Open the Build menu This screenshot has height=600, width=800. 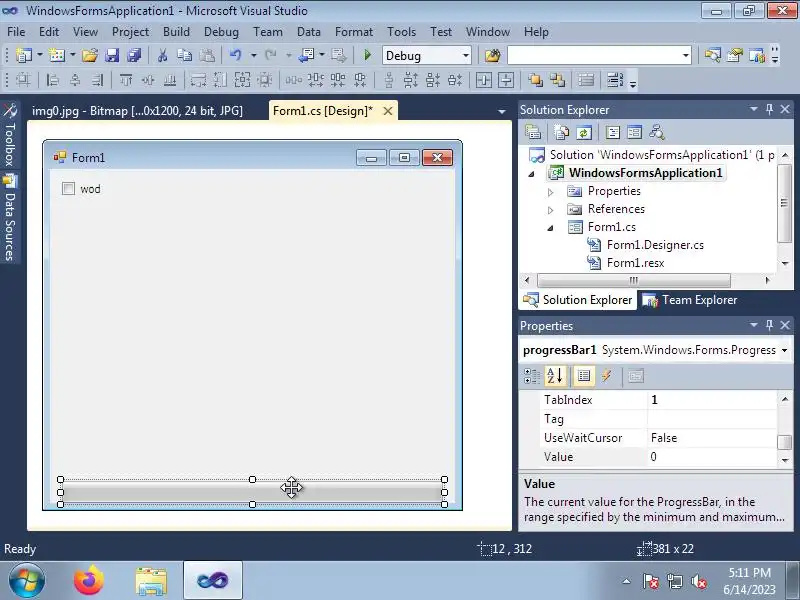pyautogui.click(x=176, y=32)
